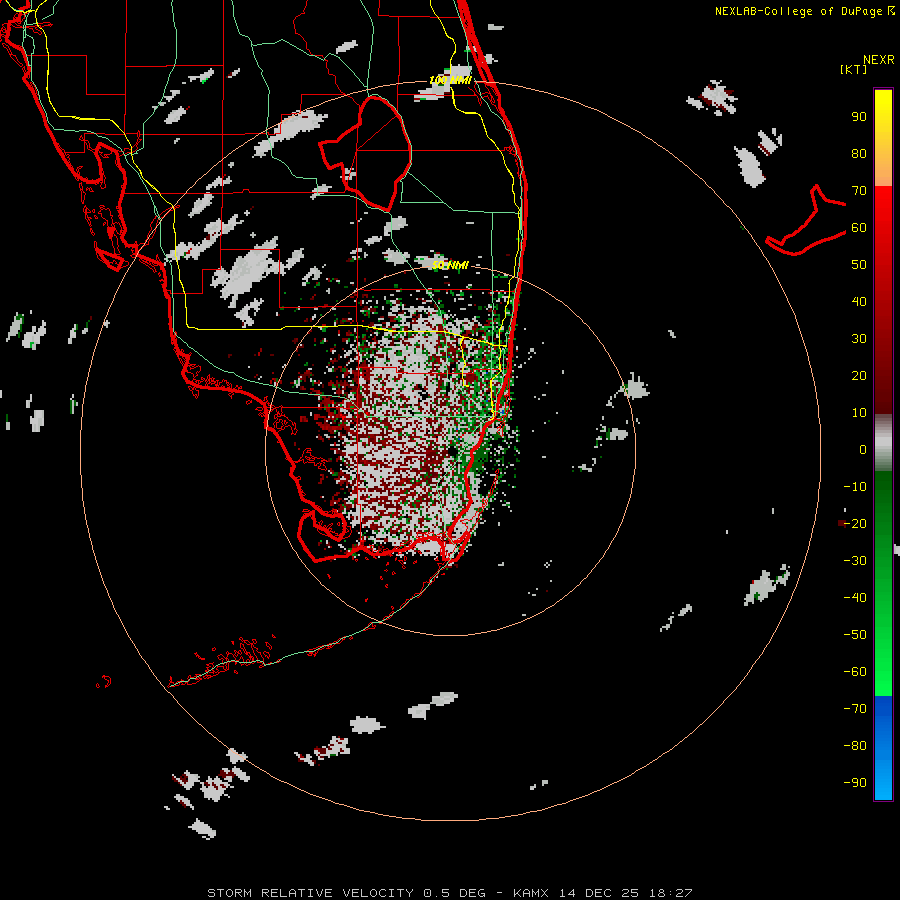Click the -90 value on velocity scale
This screenshot has height=900, width=900.
point(855,782)
